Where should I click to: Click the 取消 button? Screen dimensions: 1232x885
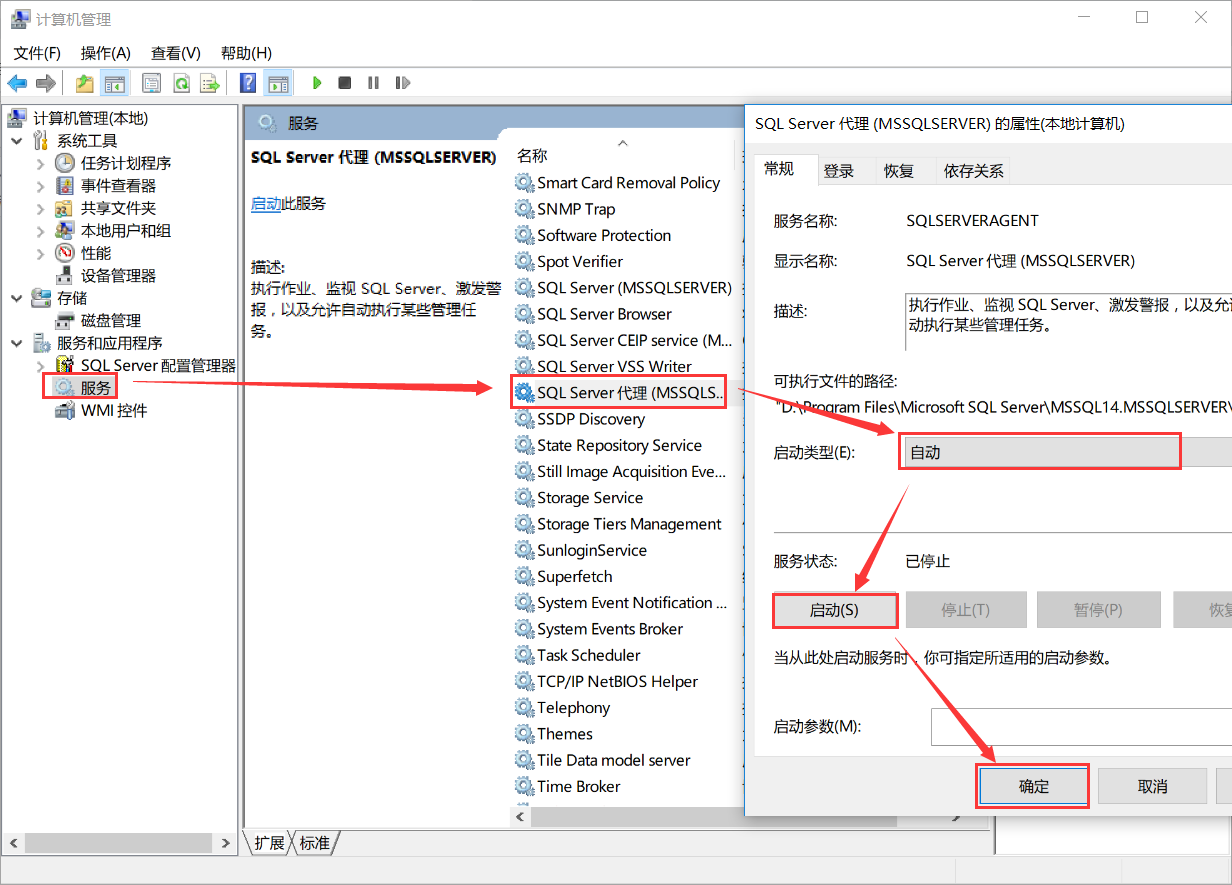(x=1153, y=786)
